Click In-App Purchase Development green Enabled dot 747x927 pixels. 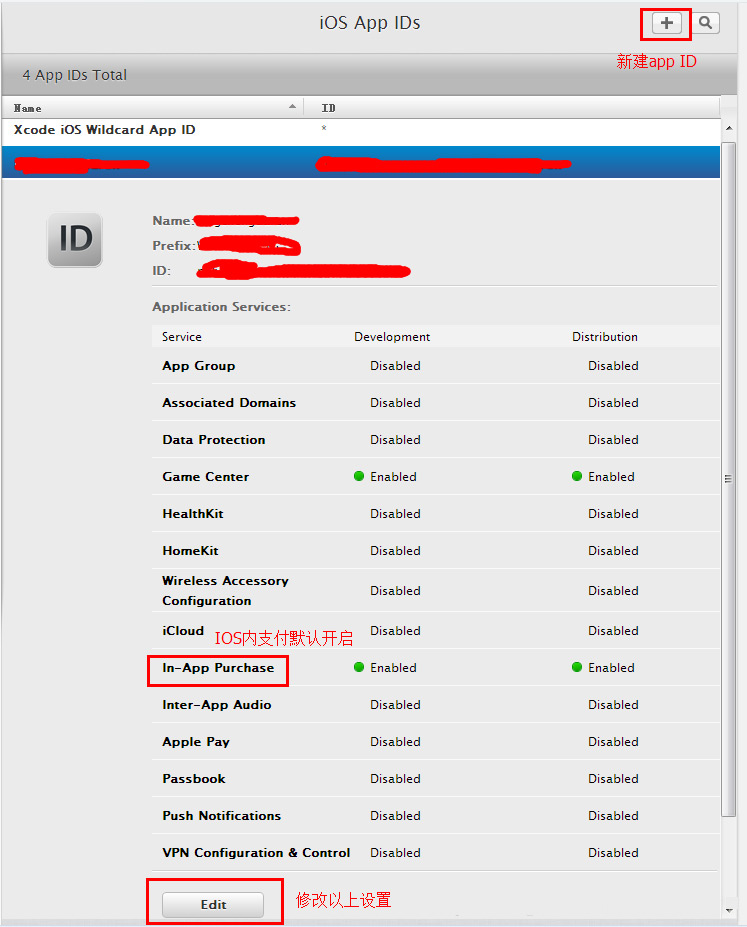359,667
